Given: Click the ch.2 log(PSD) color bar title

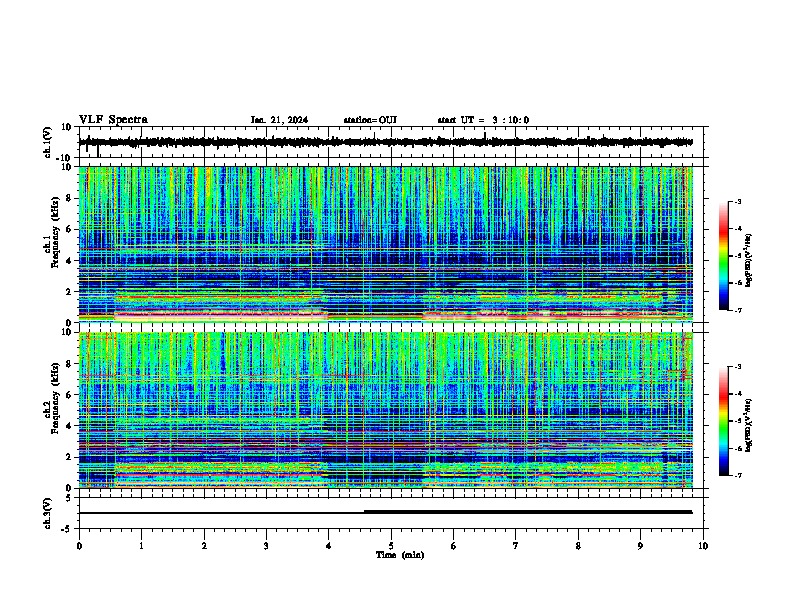Looking at the screenshot, I should point(749,426).
